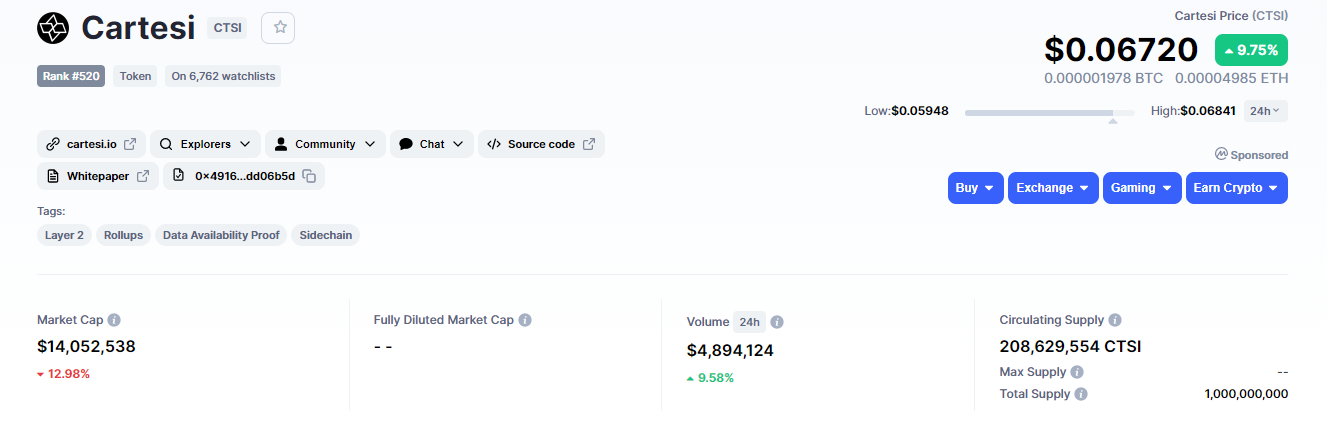
Task: Click the Cartesi logo icon
Action: click(53, 28)
